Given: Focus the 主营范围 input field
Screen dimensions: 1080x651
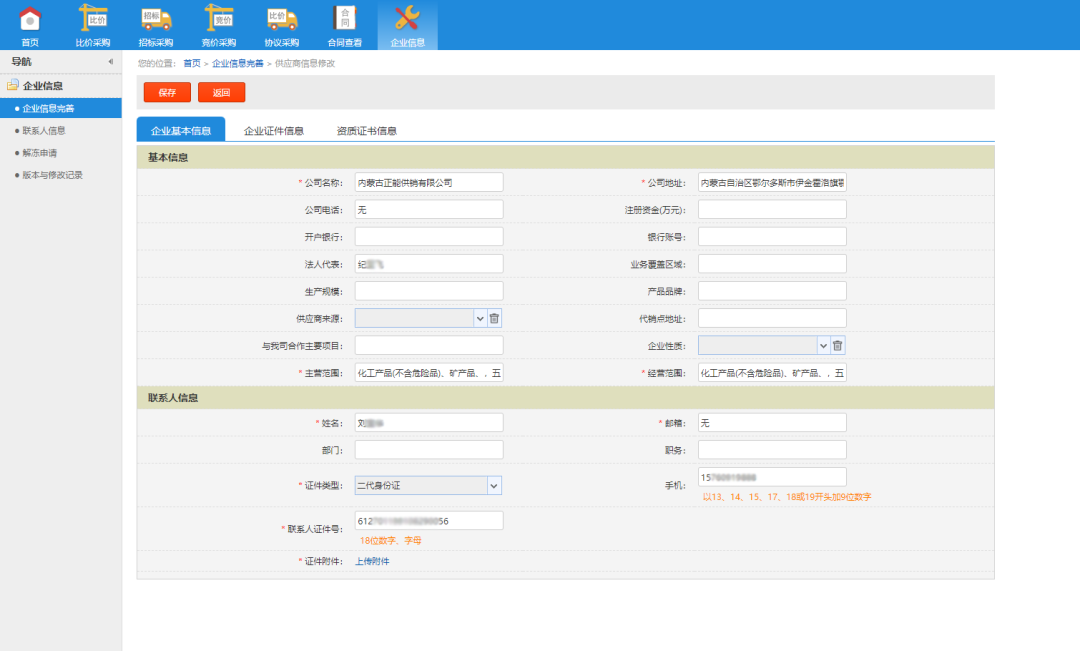Looking at the screenshot, I should pyautogui.click(x=428, y=373).
